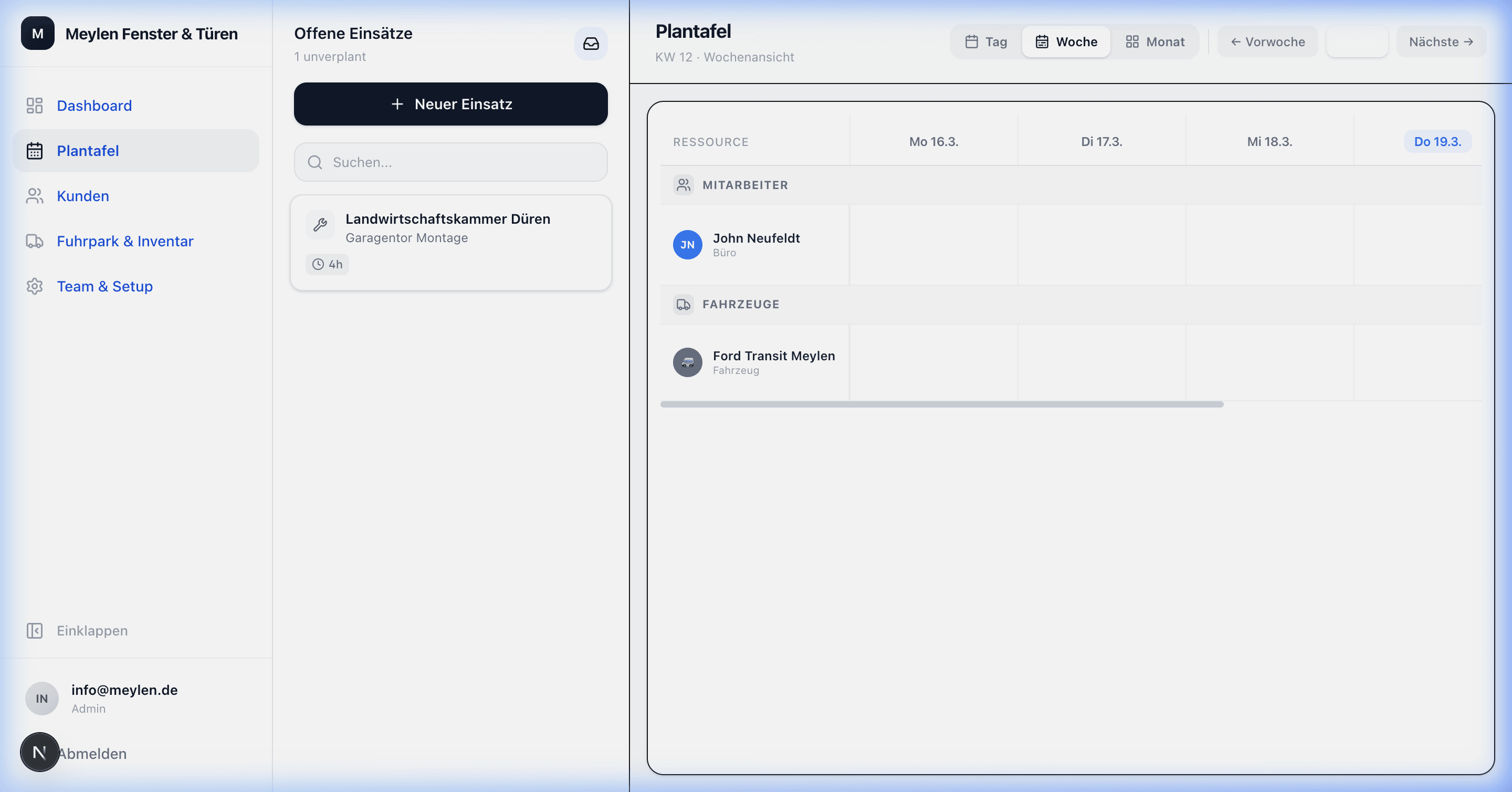The height and width of the screenshot is (792, 1512).
Task: Click the Fahrzeuge group truck icon
Action: point(683,304)
